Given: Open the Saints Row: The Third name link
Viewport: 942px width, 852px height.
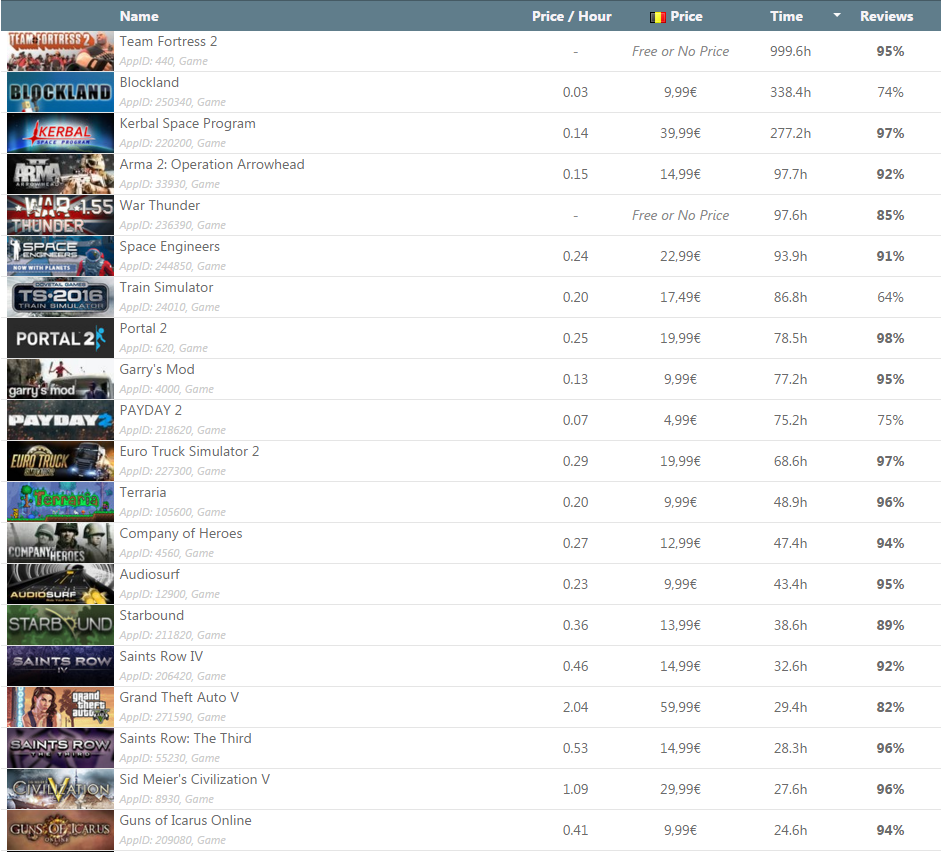Looking at the screenshot, I should coord(186,738).
